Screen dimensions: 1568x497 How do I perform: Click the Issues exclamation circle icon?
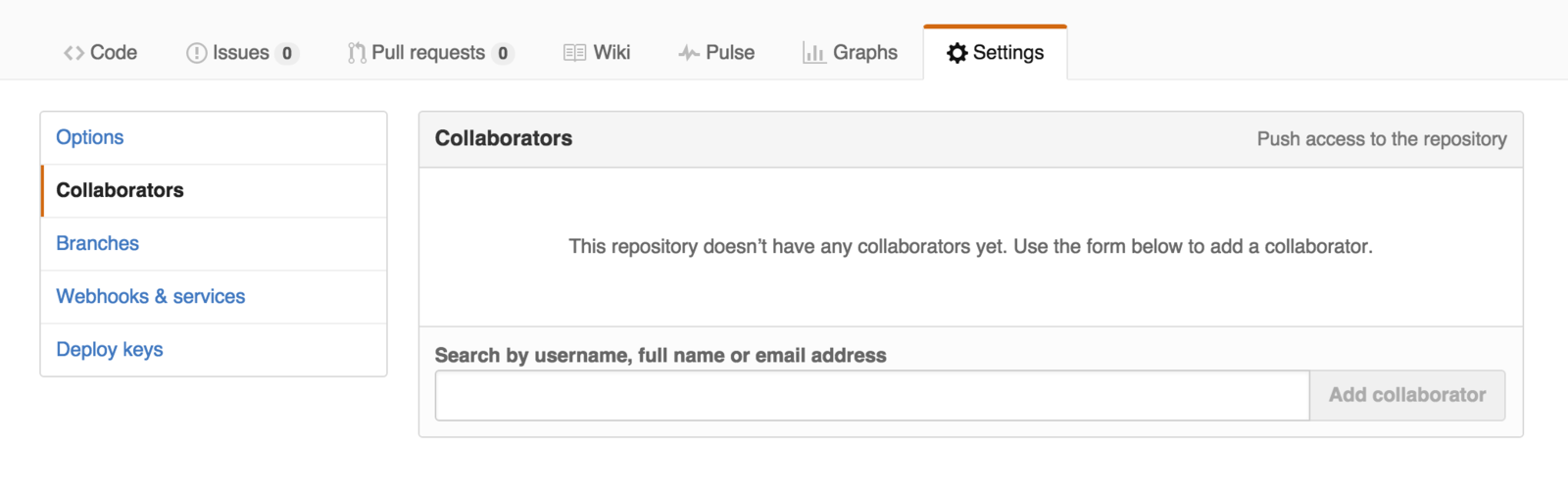(x=196, y=53)
